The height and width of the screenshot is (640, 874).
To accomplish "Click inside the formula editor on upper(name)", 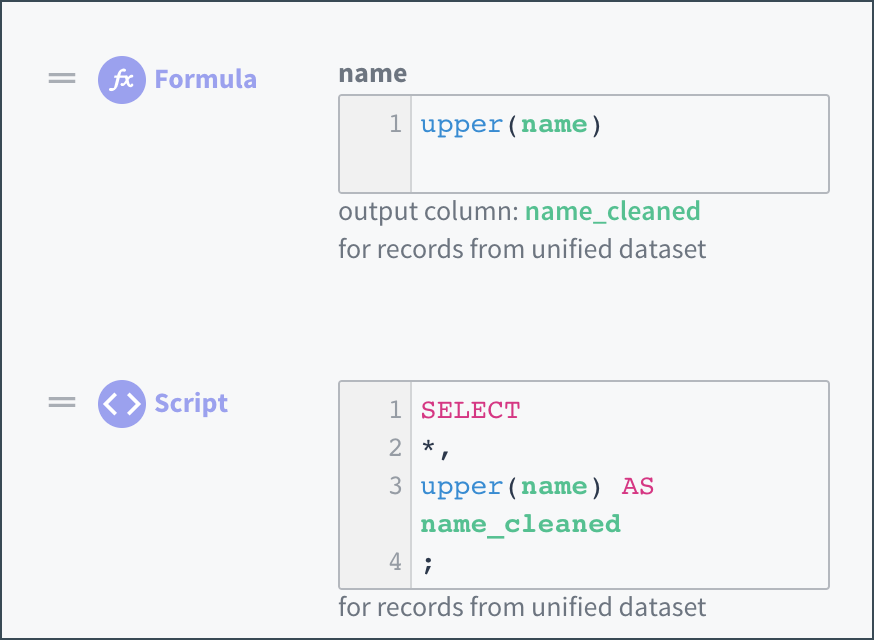I will pos(511,125).
